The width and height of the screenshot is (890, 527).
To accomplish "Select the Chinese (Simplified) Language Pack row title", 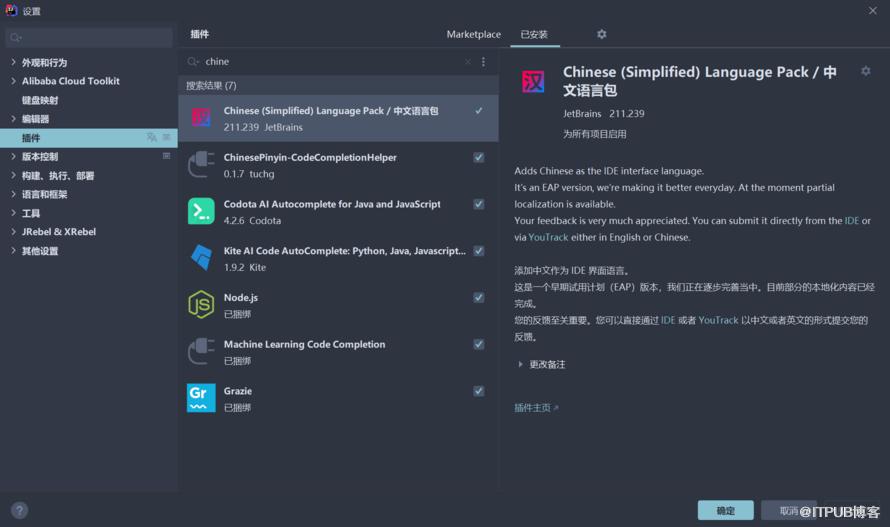I will (331, 111).
